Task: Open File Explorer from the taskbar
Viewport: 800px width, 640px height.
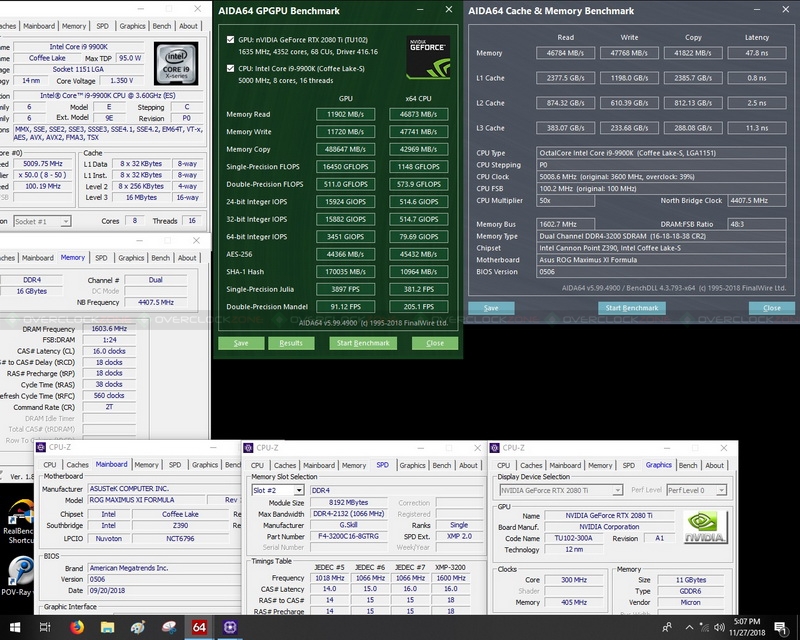Action: pos(107,627)
